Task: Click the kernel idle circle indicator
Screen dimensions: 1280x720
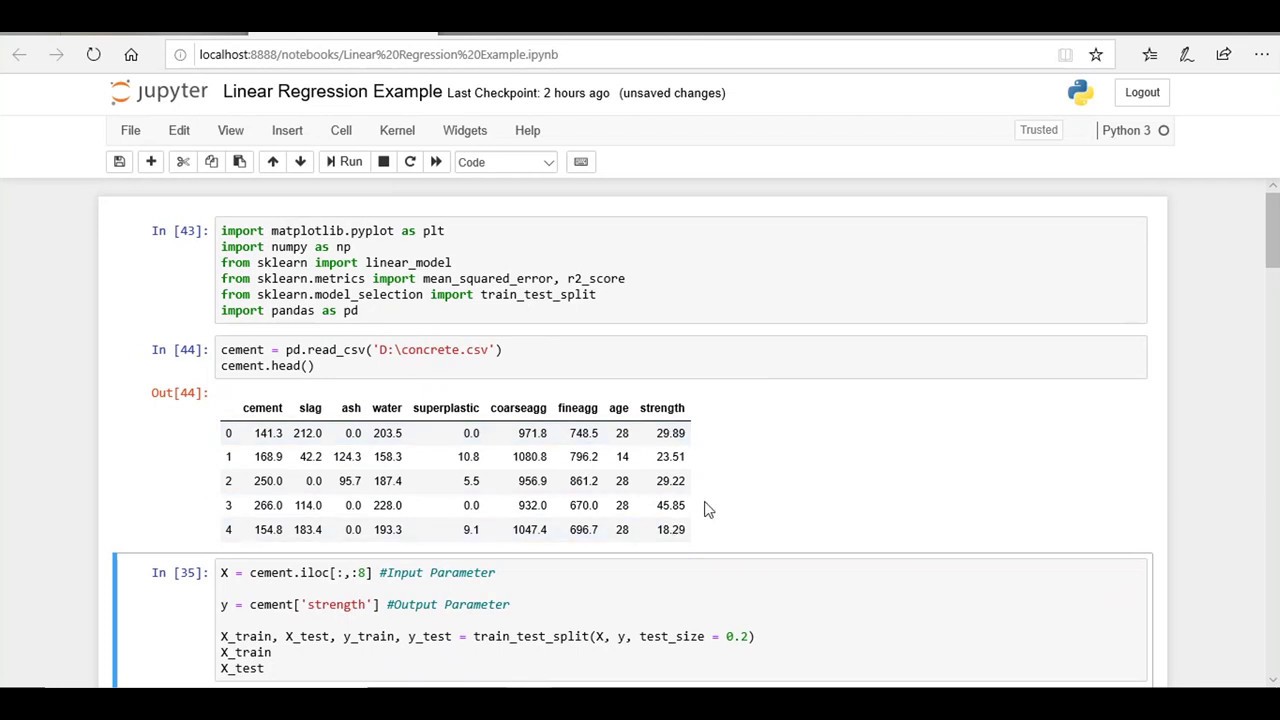Action: click(x=1163, y=130)
